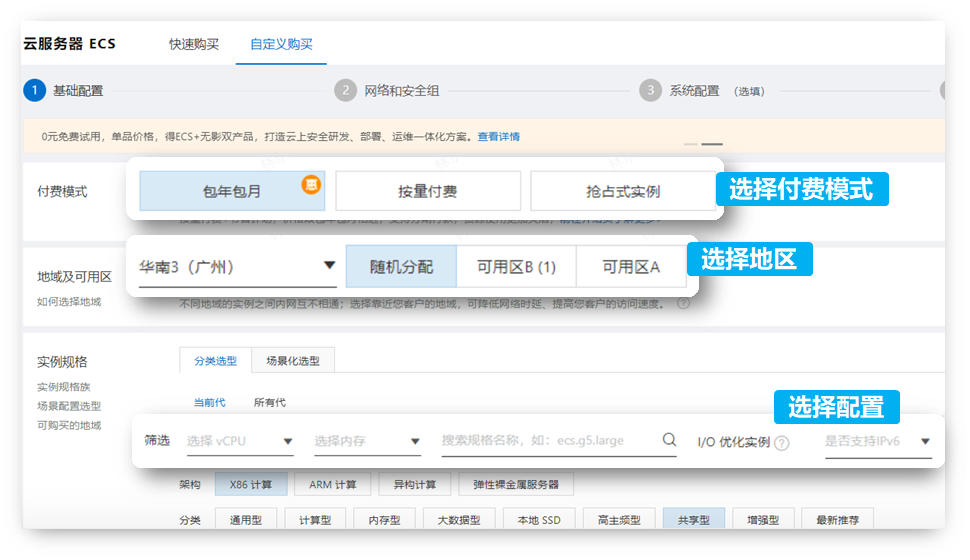
Task: Filter by 高主频型 category
Action: pos(619,520)
